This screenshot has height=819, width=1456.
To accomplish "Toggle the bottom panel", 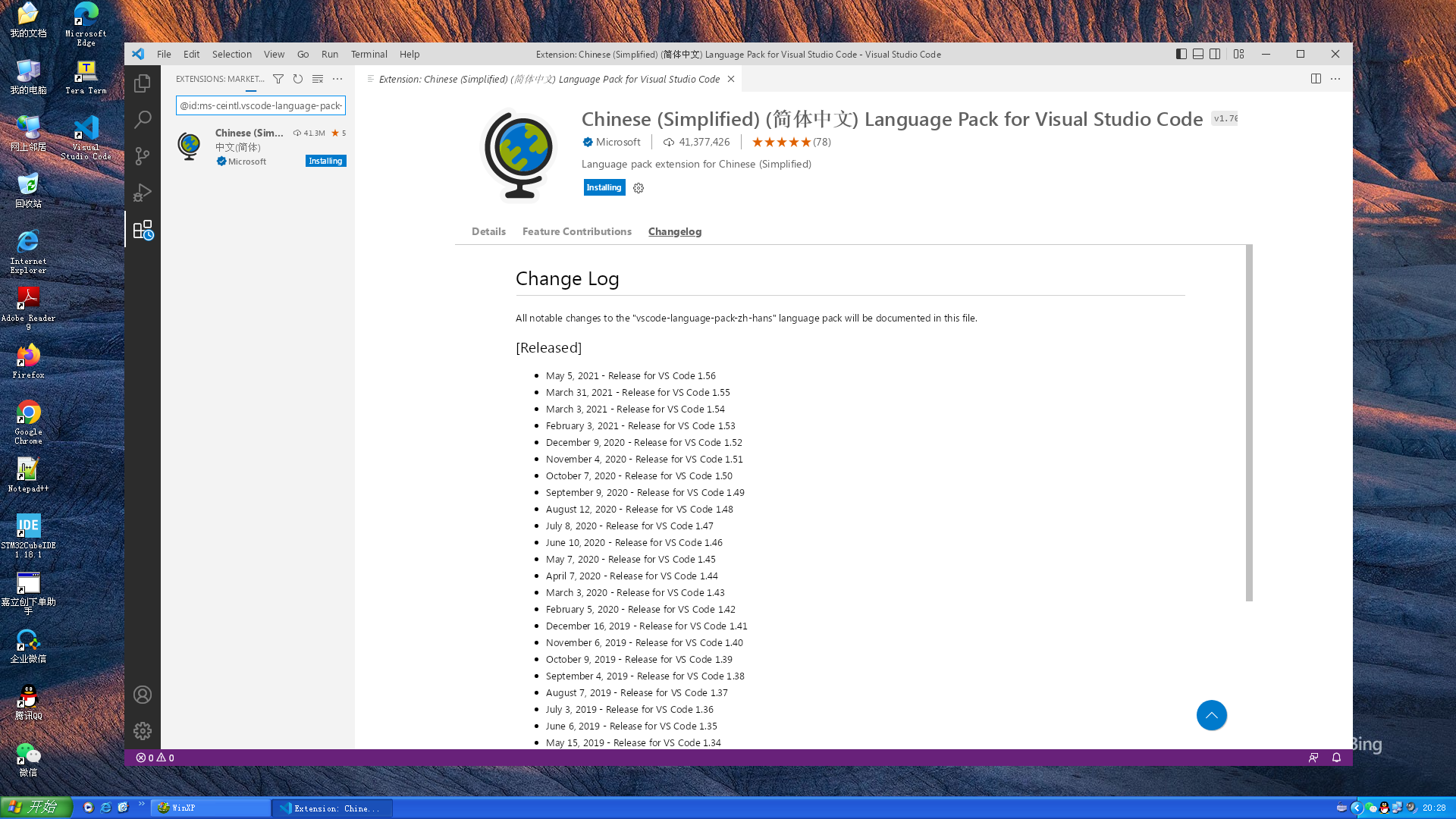I will [1198, 54].
